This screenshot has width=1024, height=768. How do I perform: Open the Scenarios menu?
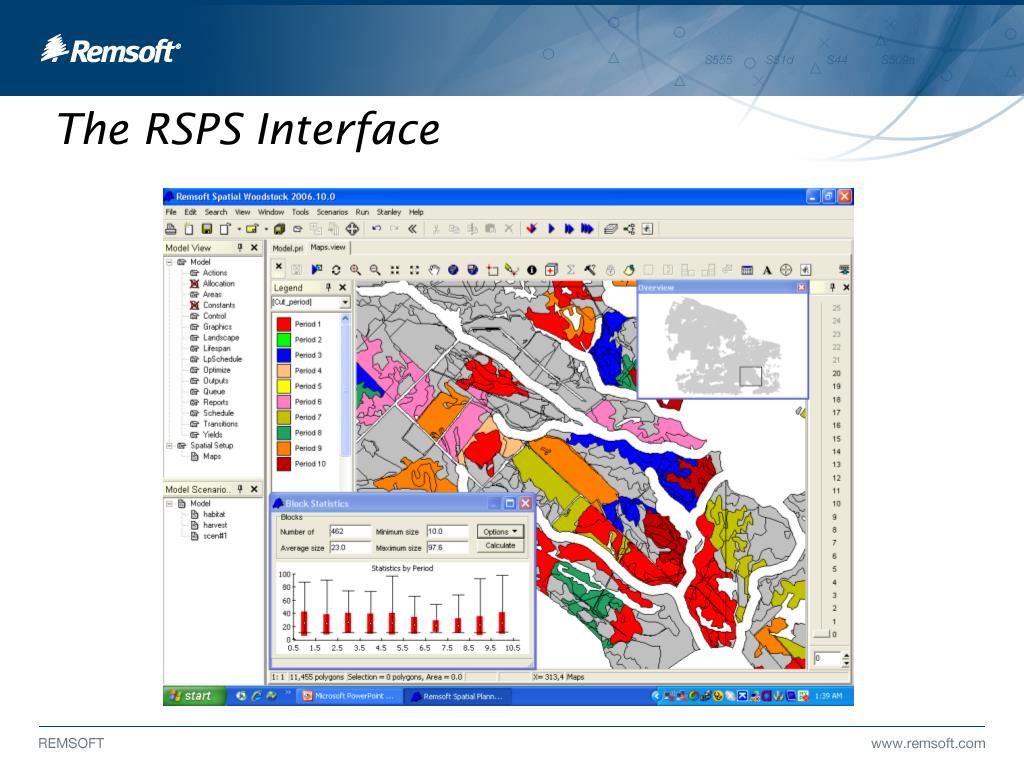click(332, 212)
